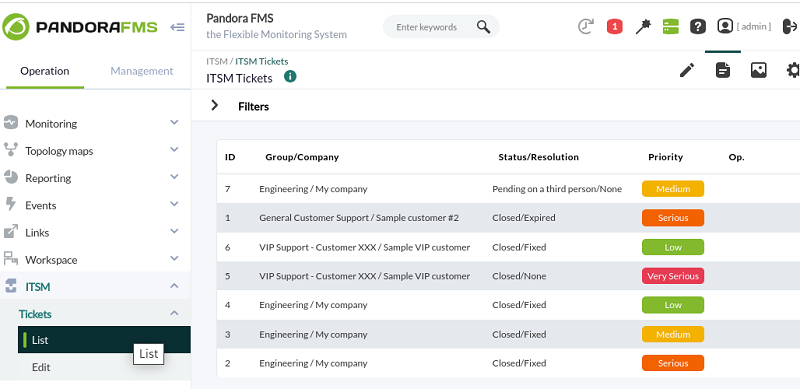The height and width of the screenshot is (389, 800).
Task: Collapse the sidebar with the arrow icon
Action: 177,27
